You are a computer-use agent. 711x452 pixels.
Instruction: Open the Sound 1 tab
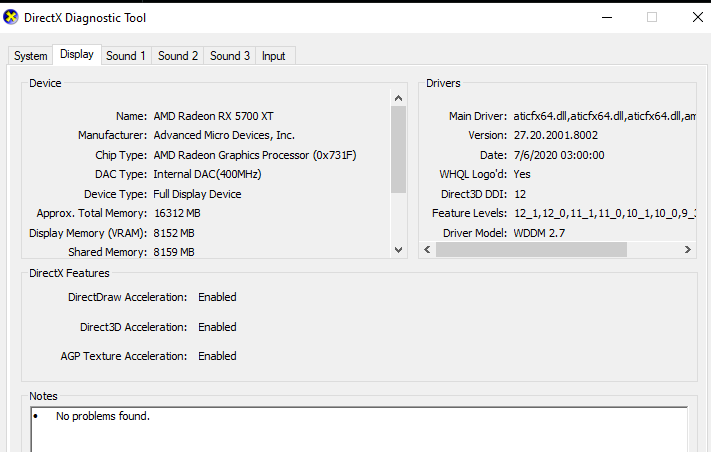(x=126, y=56)
